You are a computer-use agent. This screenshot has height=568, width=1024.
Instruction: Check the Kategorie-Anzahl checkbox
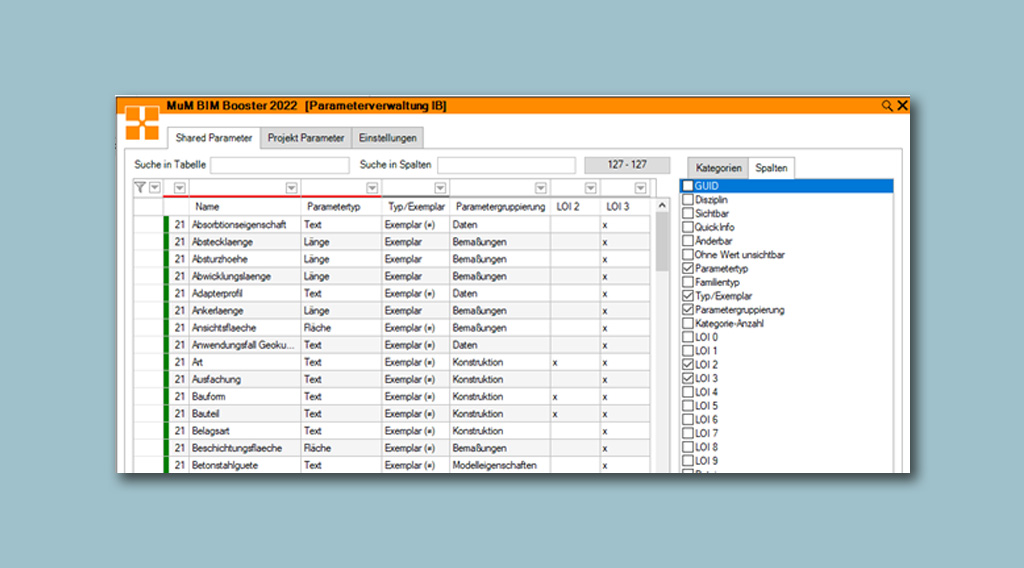(688, 323)
